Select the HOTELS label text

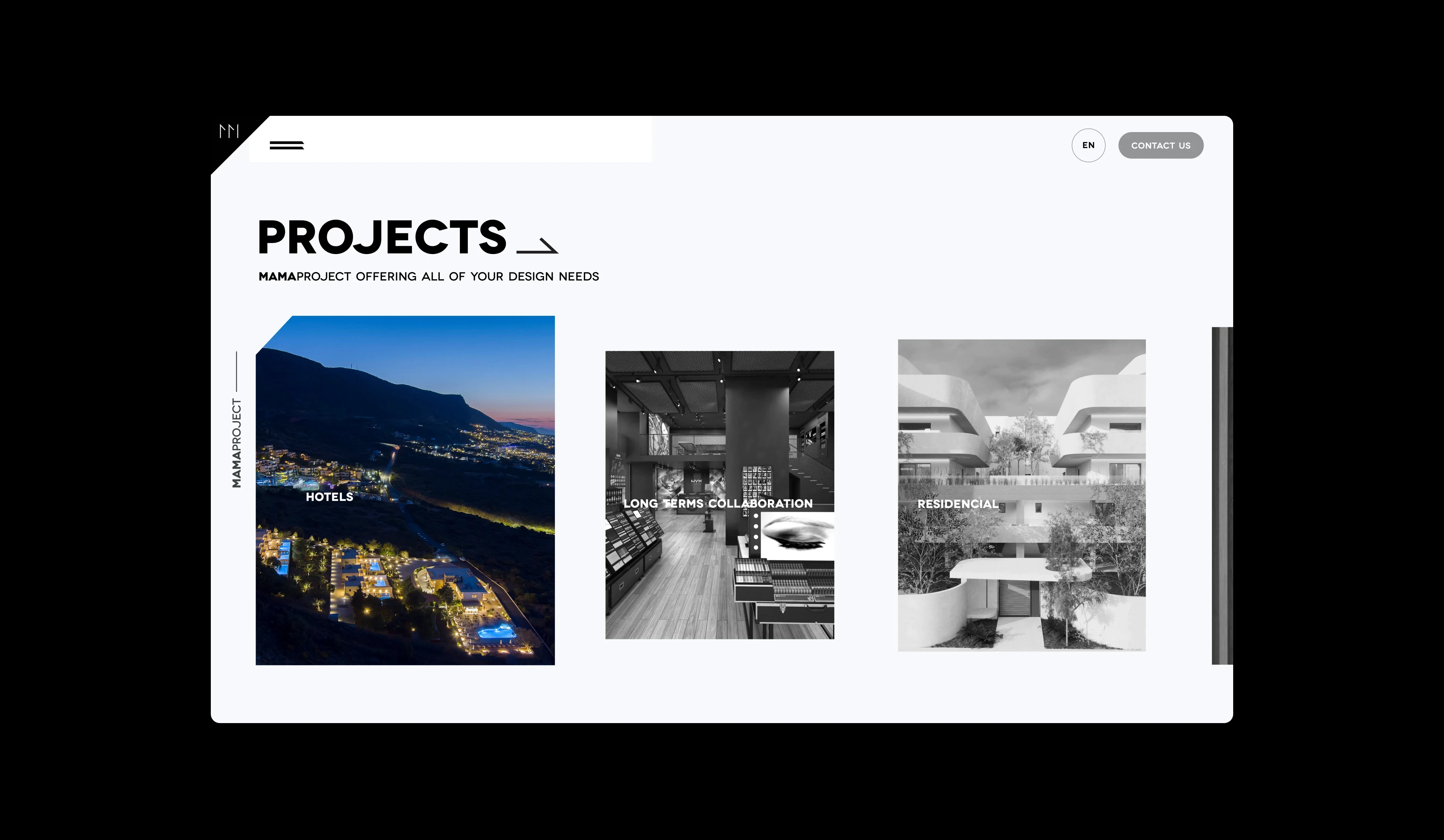coord(330,497)
